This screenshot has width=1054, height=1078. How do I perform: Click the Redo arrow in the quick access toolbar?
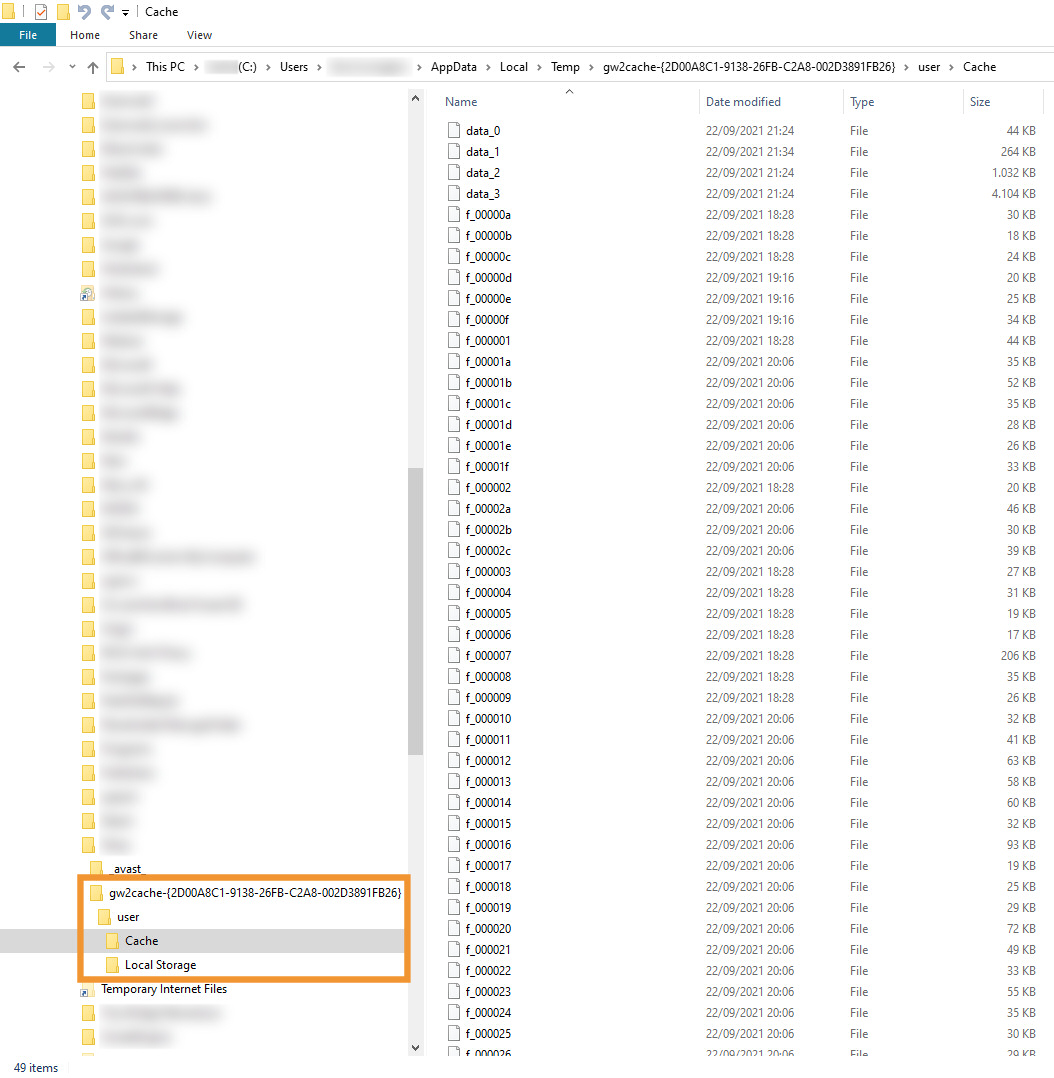click(106, 12)
